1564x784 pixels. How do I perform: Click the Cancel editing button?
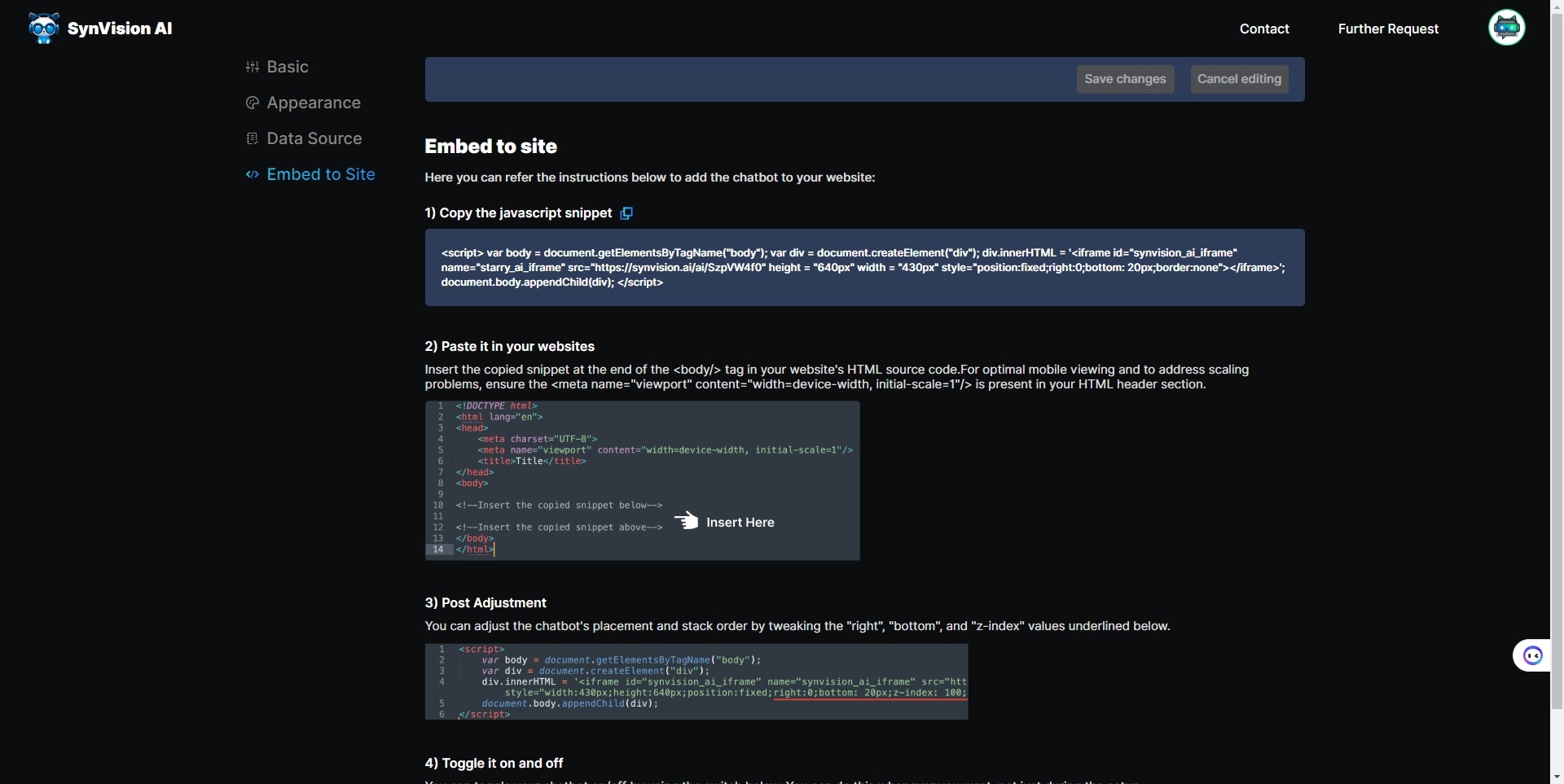point(1239,79)
